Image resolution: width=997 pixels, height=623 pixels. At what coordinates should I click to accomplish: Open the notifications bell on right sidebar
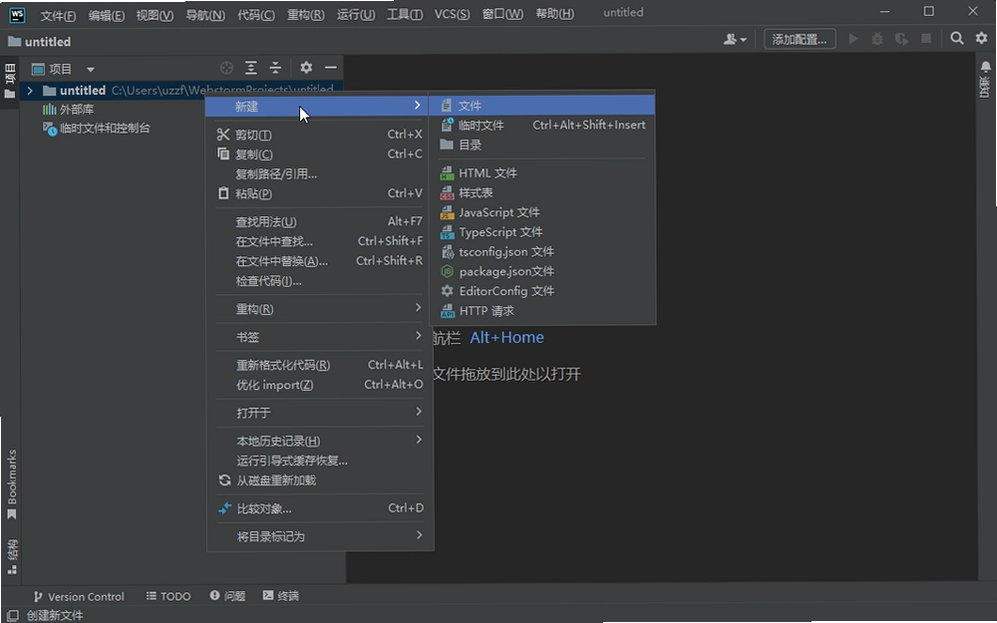[986, 67]
